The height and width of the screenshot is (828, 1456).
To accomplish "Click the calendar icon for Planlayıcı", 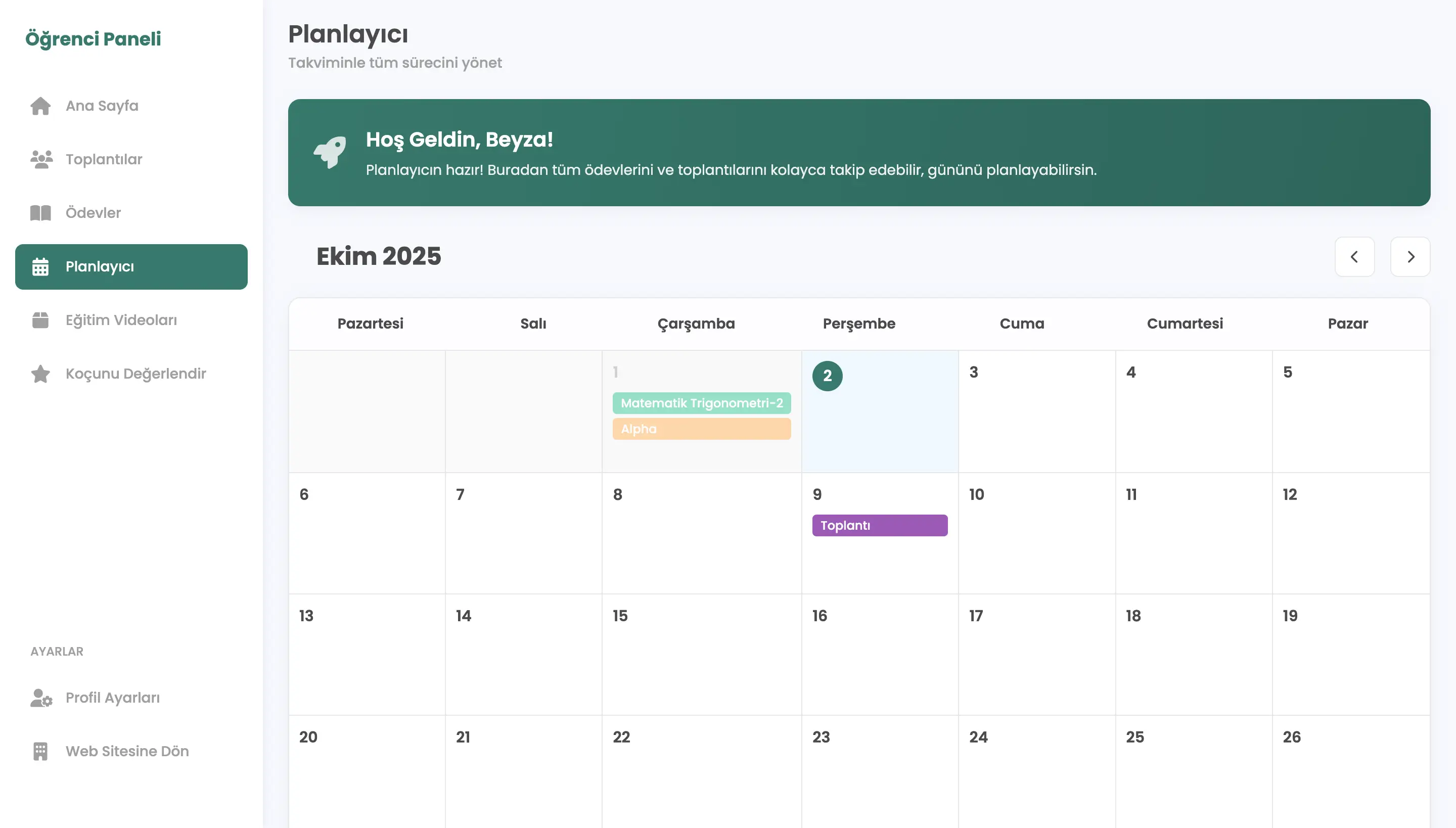I will (x=40, y=267).
